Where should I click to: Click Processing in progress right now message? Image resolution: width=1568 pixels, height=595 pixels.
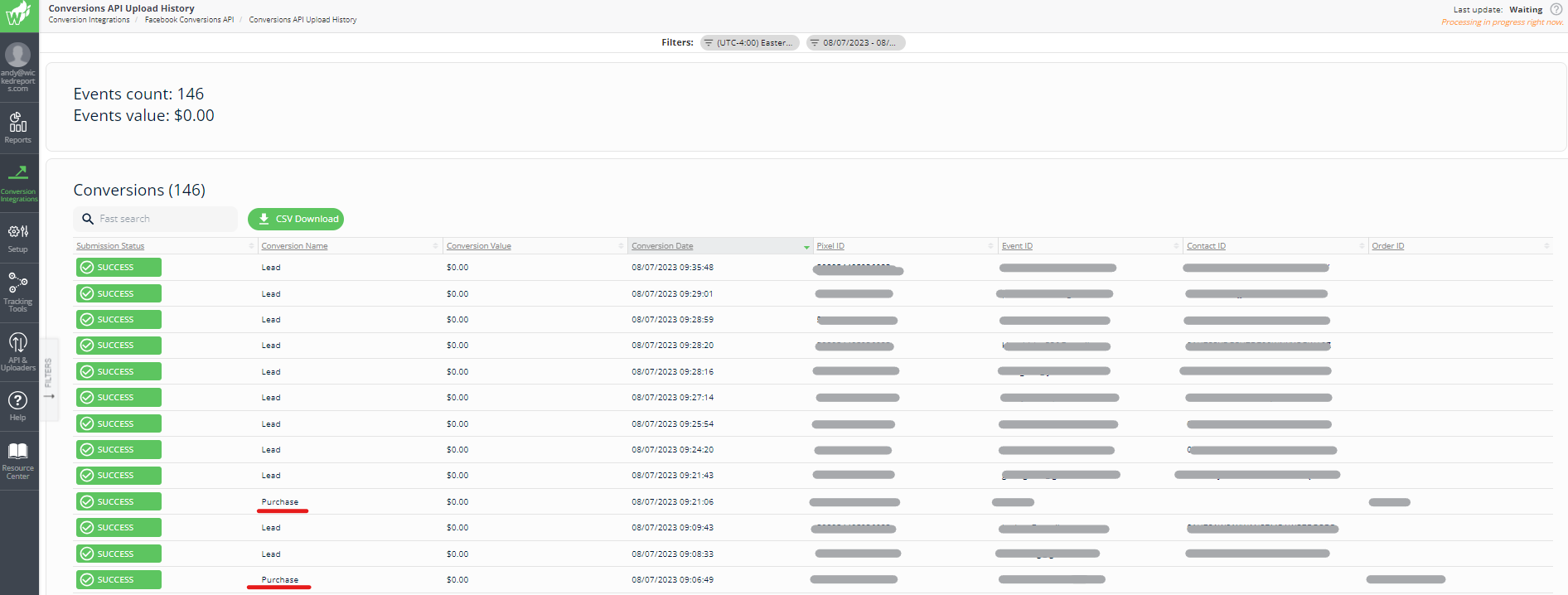[1503, 22]
